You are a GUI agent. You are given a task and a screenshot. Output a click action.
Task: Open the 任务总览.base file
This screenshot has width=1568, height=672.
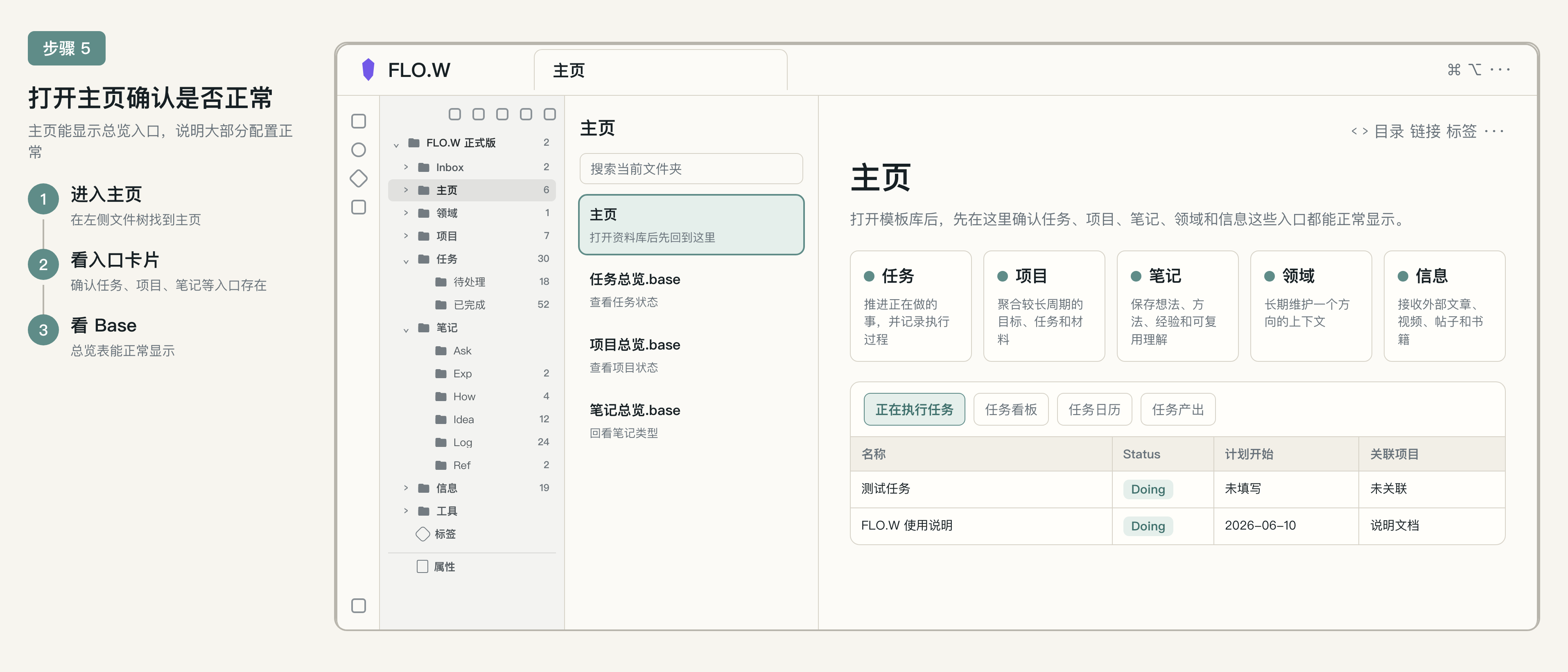coord(691,290)
